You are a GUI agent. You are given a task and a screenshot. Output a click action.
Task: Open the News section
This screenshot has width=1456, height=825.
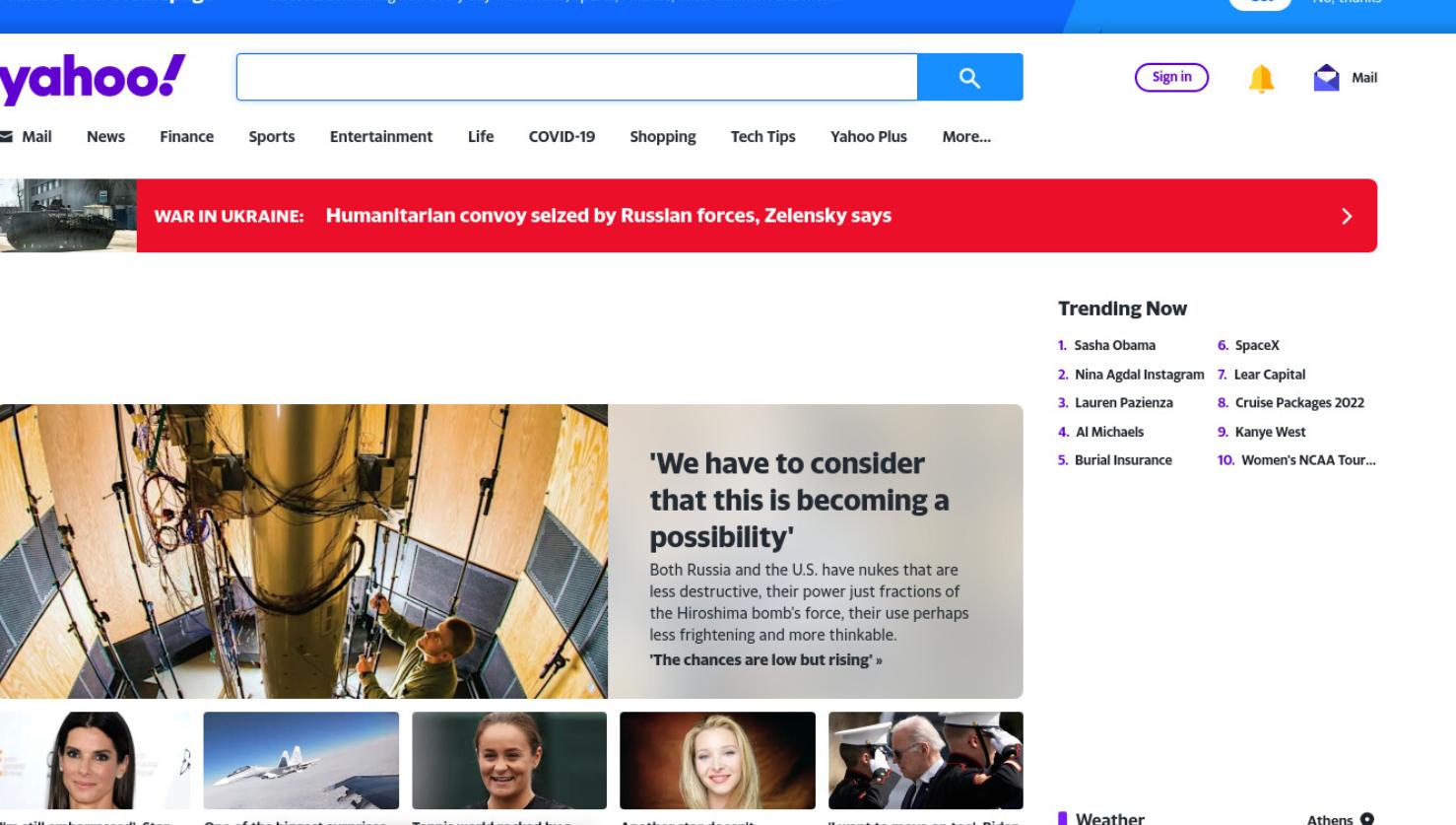tap(105, 136)
